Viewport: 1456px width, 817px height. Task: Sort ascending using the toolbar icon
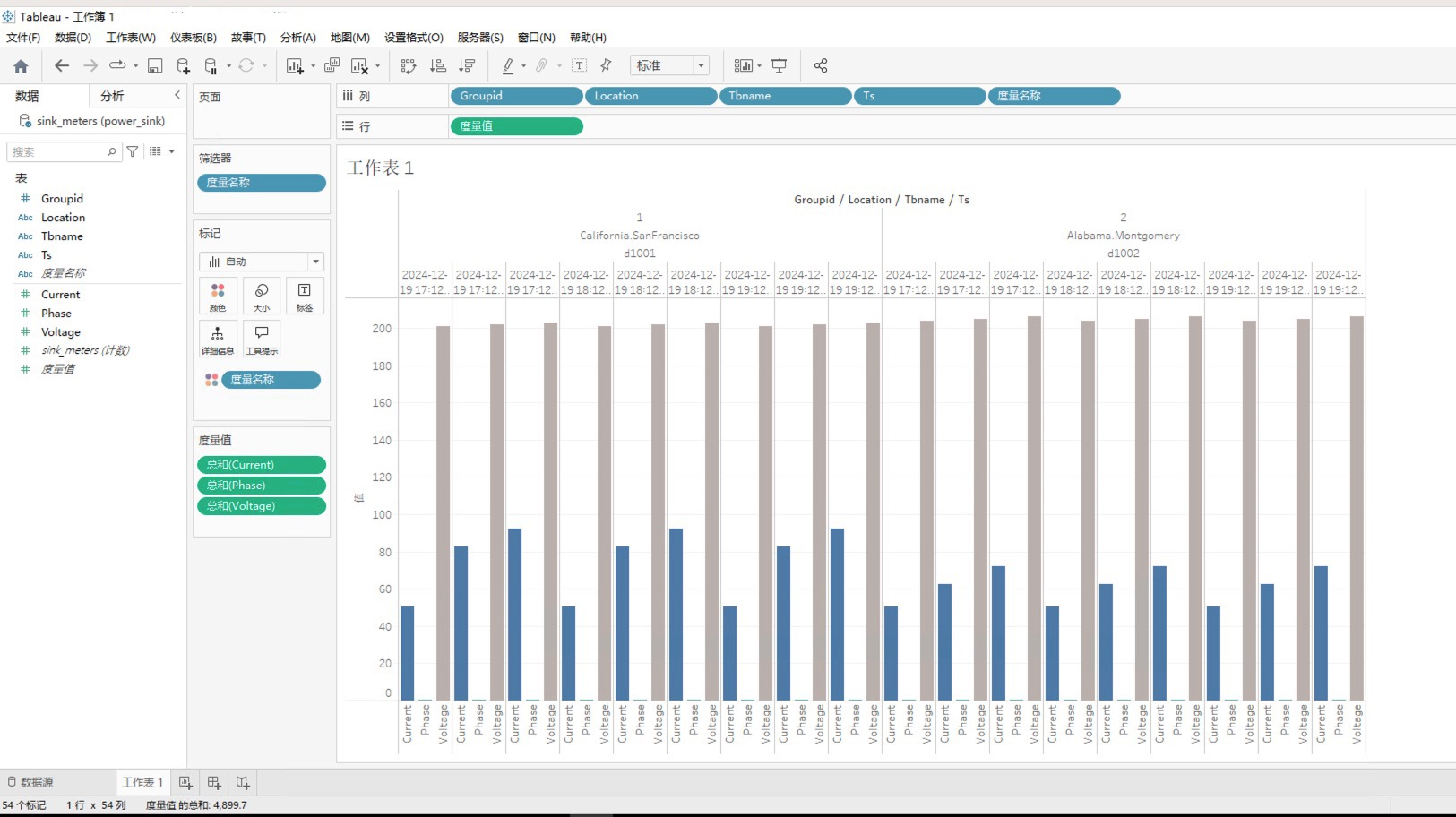click(x=438, y=66)
